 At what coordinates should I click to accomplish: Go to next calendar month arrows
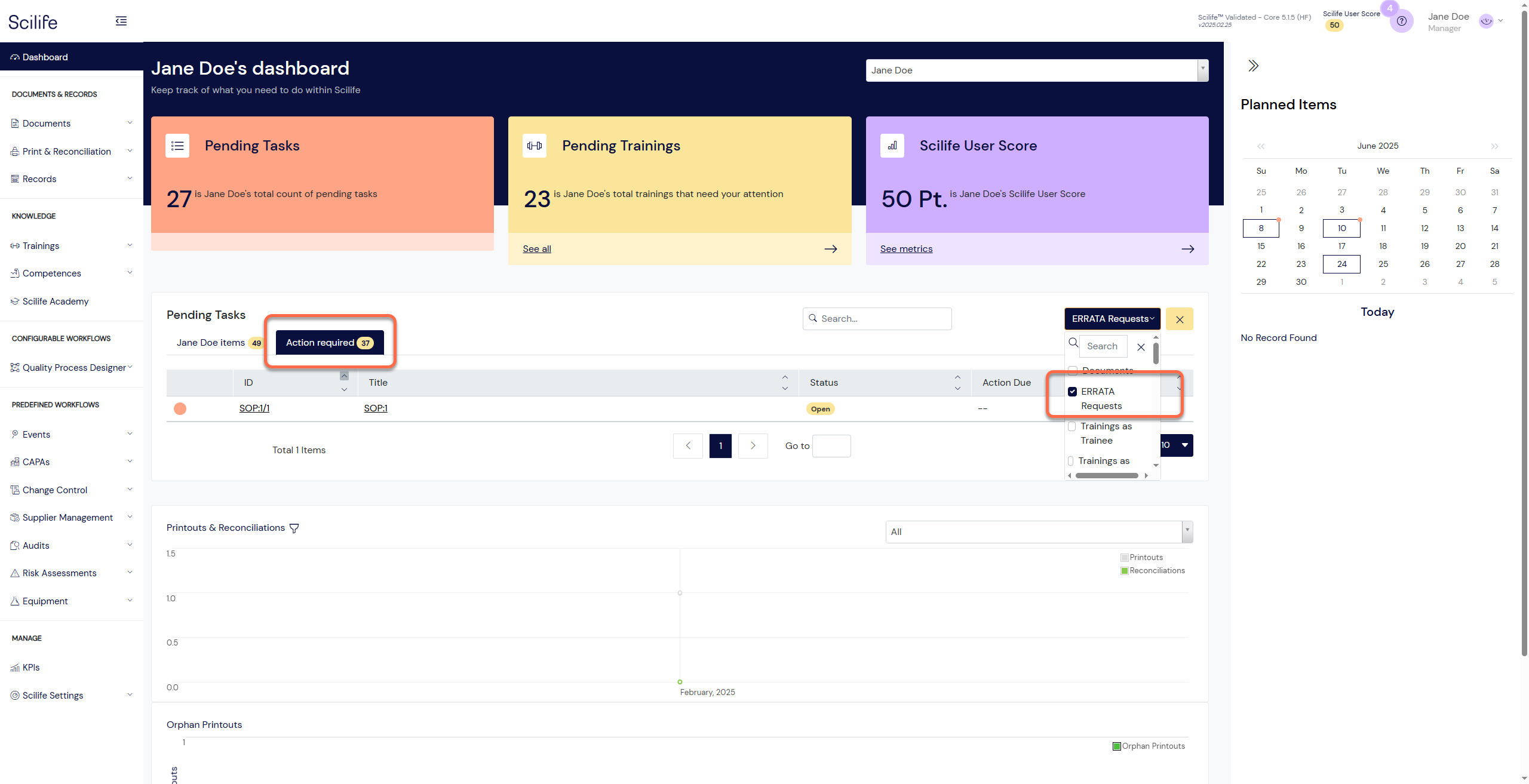coord(1494,146)
